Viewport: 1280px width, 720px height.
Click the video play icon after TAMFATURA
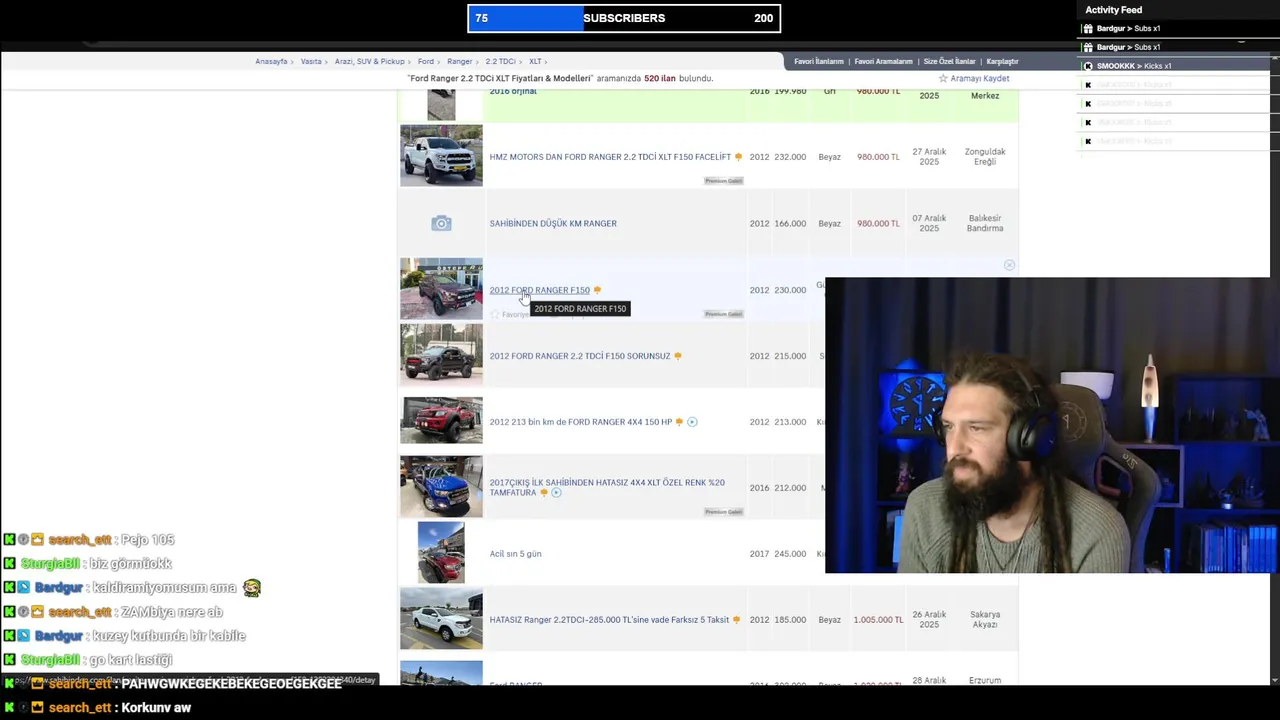[556, 493]
